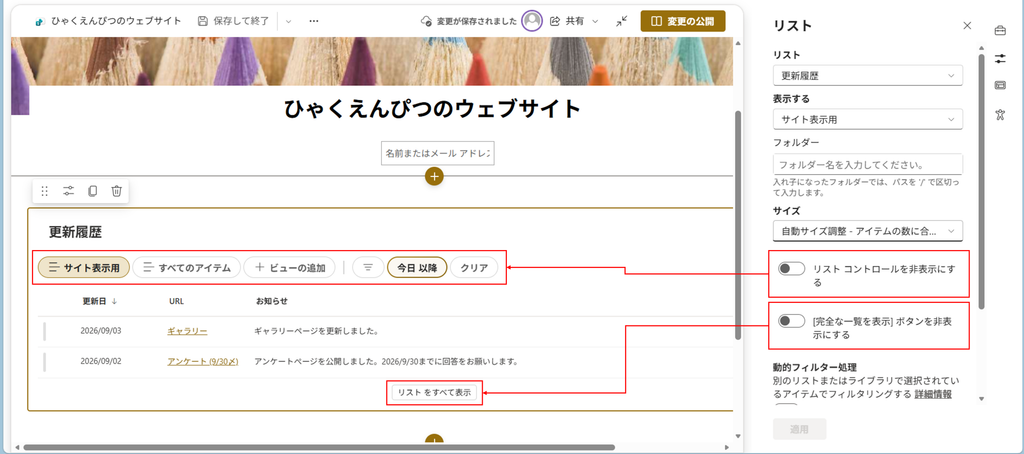This screenshot has width=1024, height=454.
Task: Expand the dropdown arrow beside 保存して終了
Action: point(289,21)
